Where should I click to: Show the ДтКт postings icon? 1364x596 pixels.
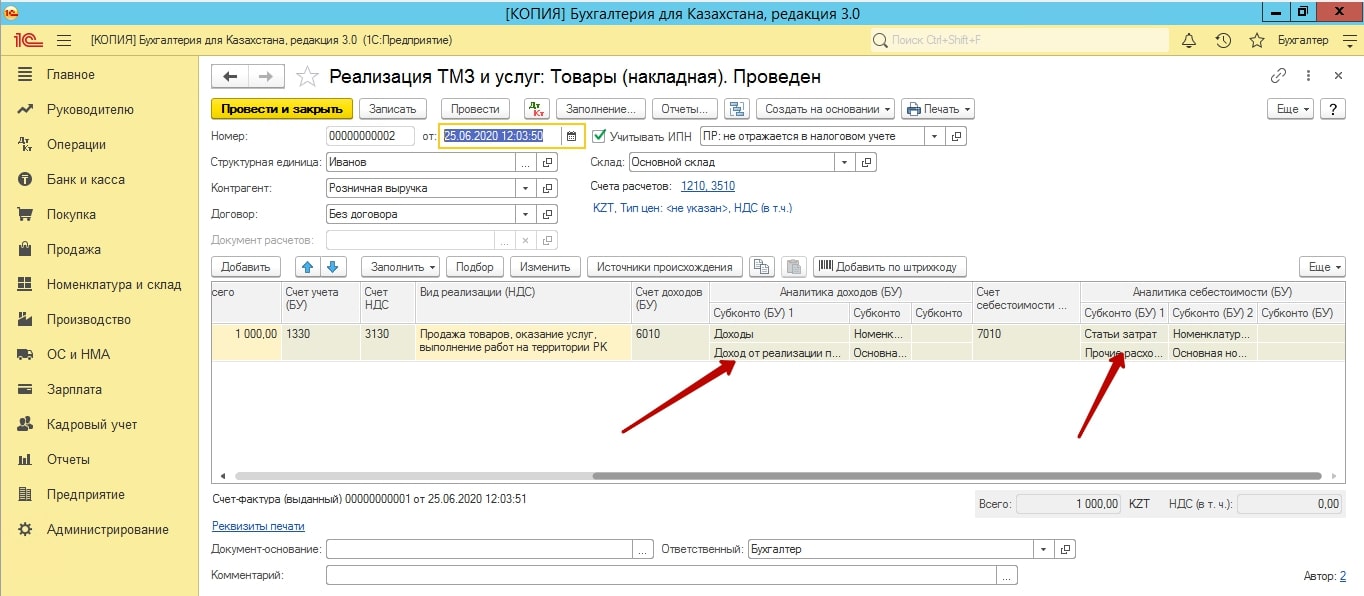[536, 109]
